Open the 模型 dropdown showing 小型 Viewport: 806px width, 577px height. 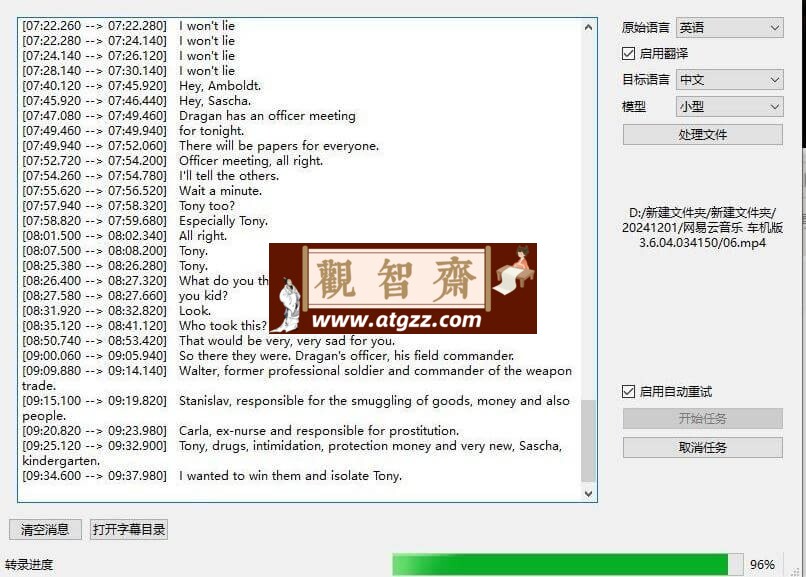729,107
